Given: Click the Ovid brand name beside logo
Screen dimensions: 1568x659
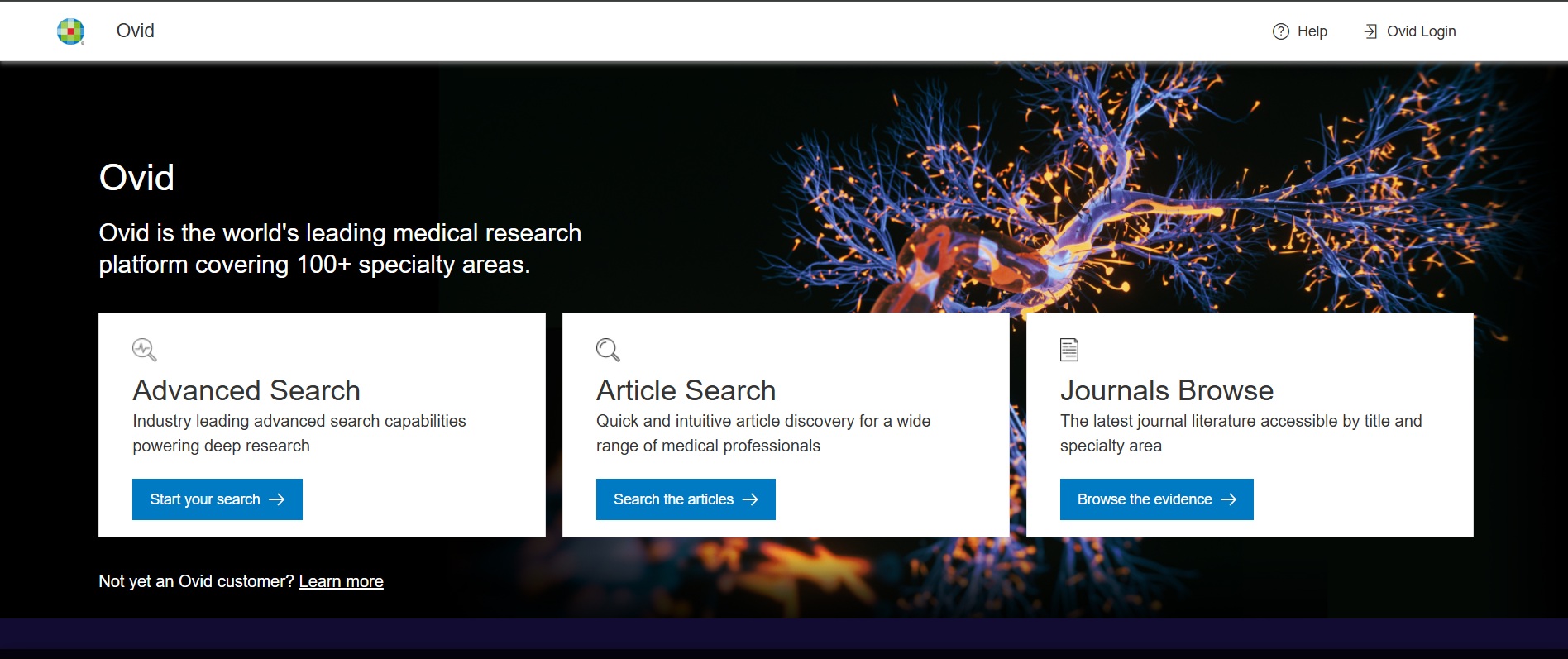Looking at the screenshot, I should [135, 31].
